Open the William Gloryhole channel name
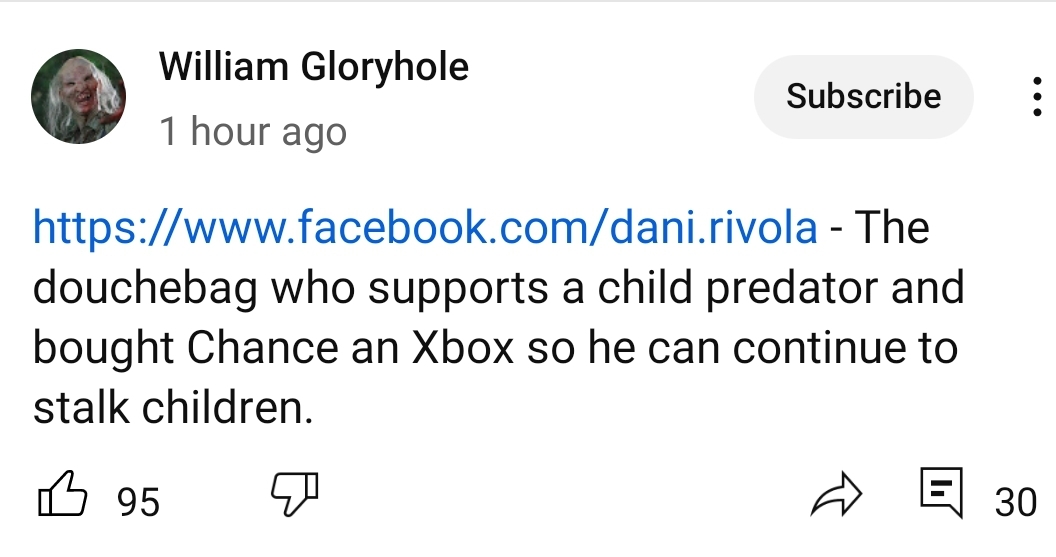The width and height of the screenshot is (1056, 557). [313, 67]
